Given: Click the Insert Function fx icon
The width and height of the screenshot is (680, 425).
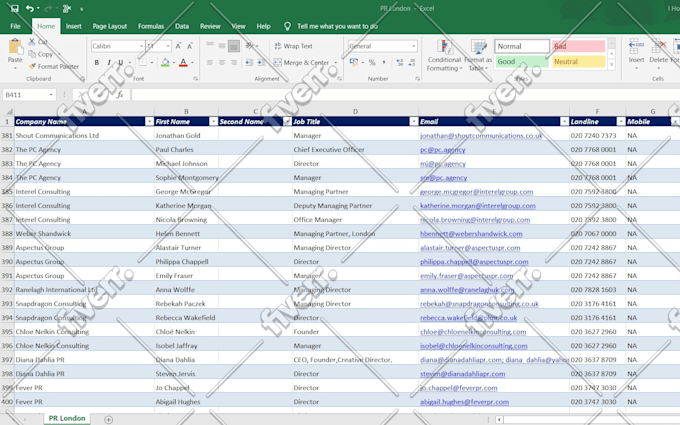Looking at the screenshot, I should click(x=120, y=95).
